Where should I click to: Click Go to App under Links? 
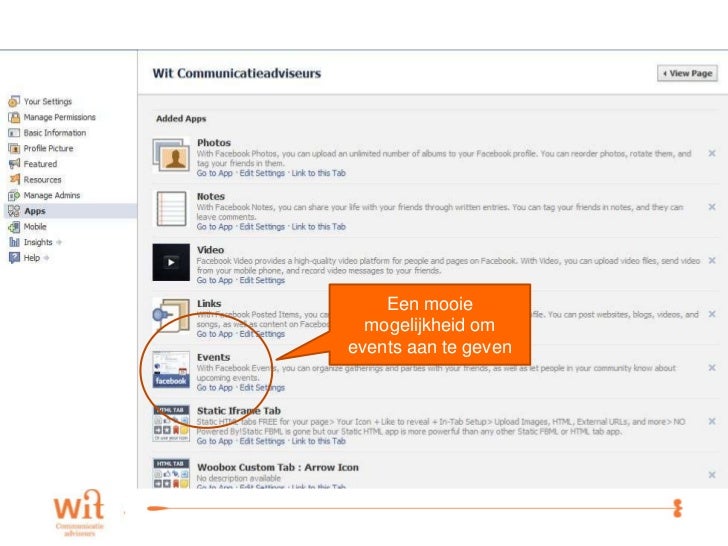point(214,334)
